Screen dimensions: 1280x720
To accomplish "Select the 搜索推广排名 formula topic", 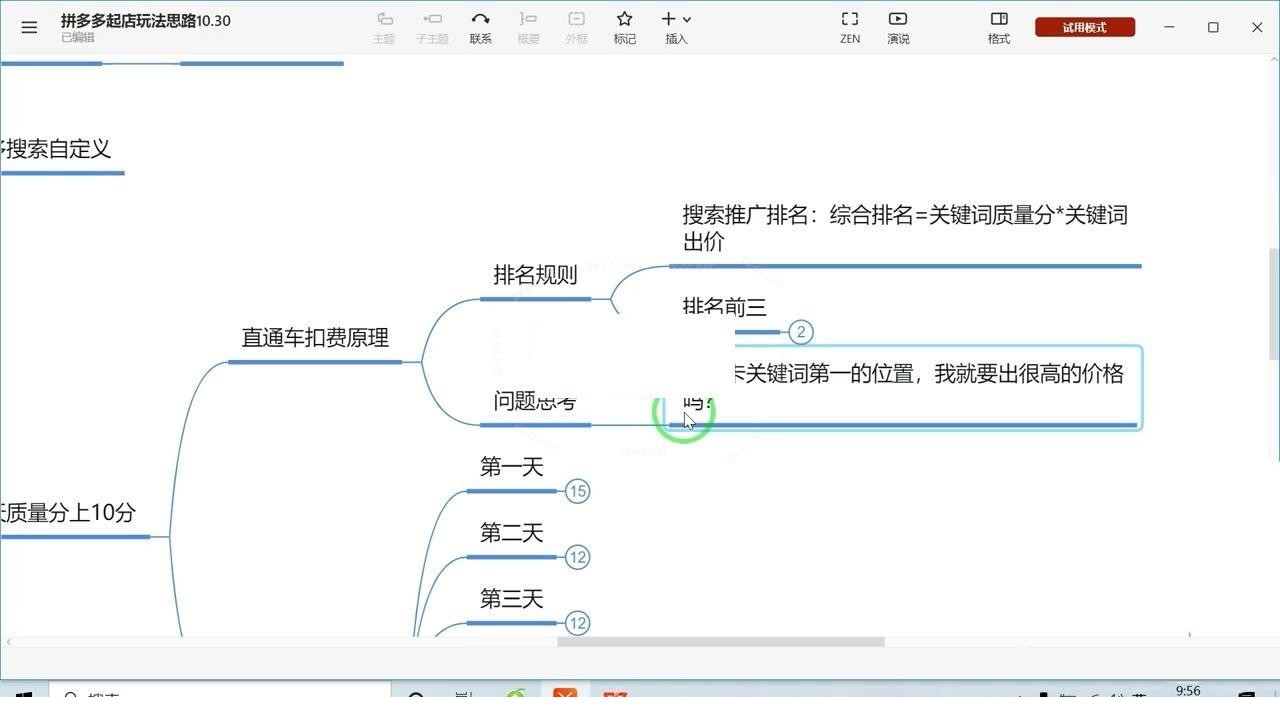I will (x=905, y=228).
